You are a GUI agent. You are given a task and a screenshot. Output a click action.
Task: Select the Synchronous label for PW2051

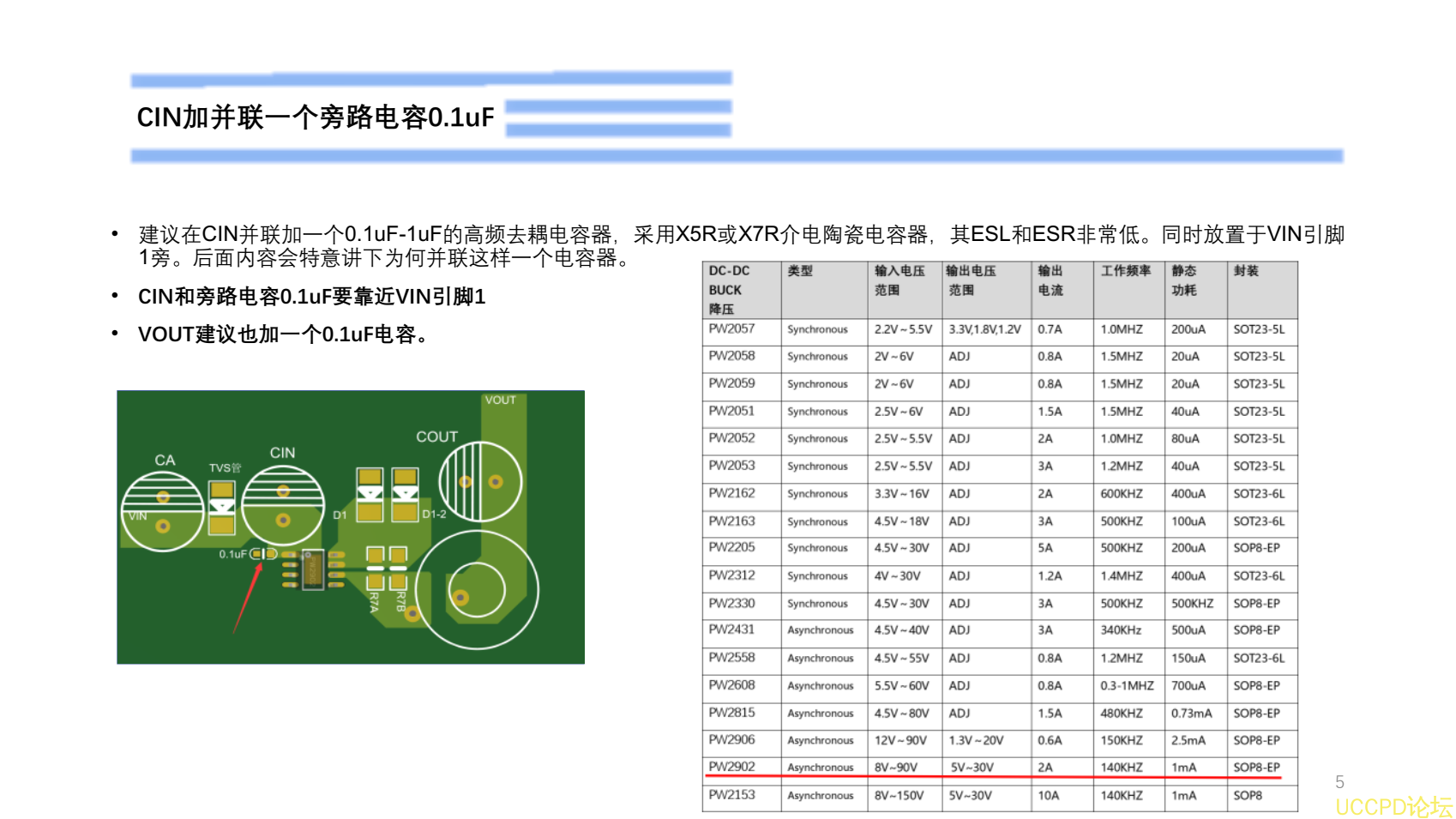pyautogui.click(x=817, y=412)
